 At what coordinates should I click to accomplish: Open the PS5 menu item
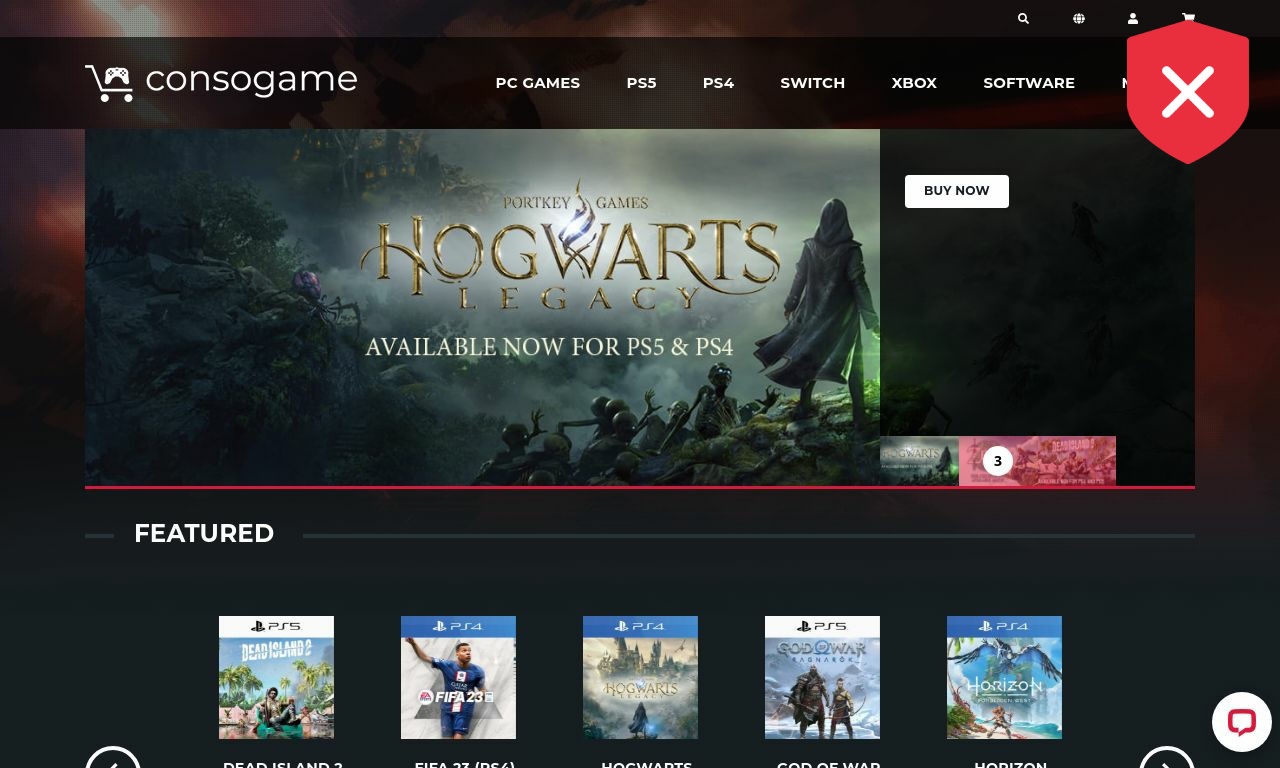click(x=642, y=83)
